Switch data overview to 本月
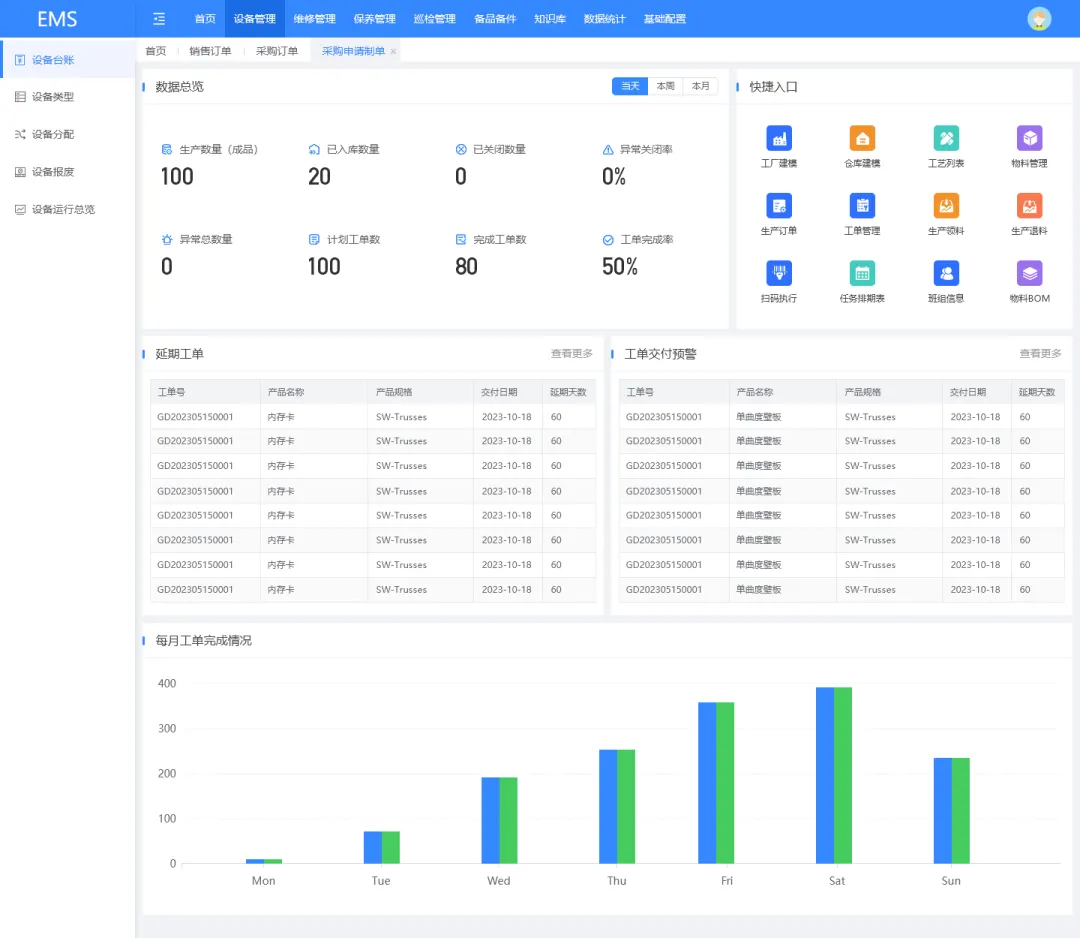Image resolution: width=1080 pixels, height=938 pixels. (700, 86)
